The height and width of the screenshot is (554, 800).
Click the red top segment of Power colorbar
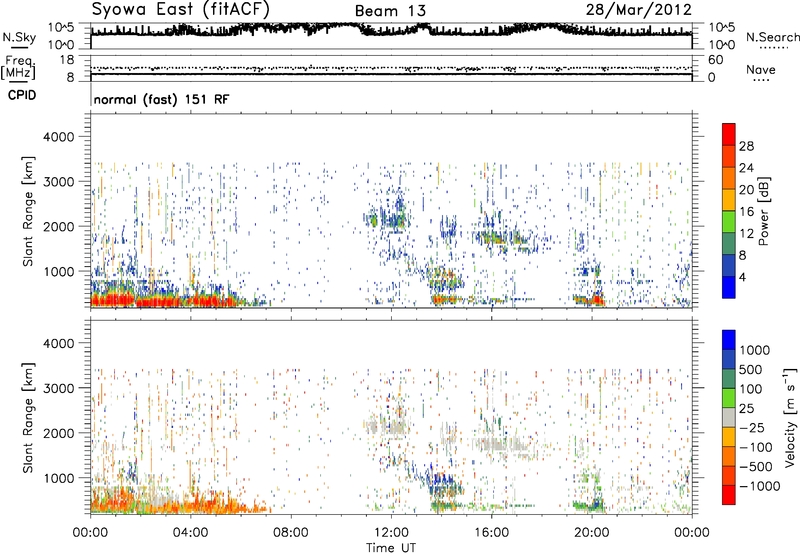[x=729, y=134]
